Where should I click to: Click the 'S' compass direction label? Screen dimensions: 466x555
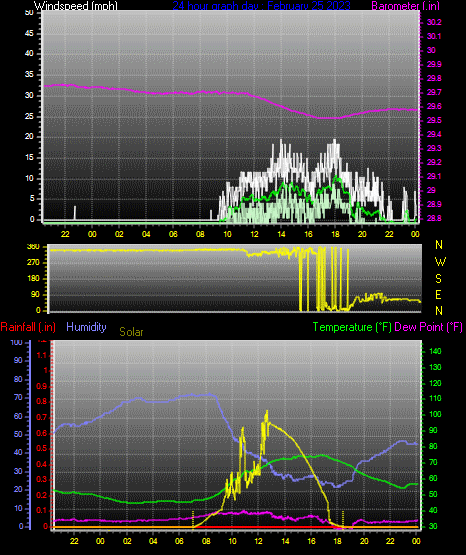(438, 279)
